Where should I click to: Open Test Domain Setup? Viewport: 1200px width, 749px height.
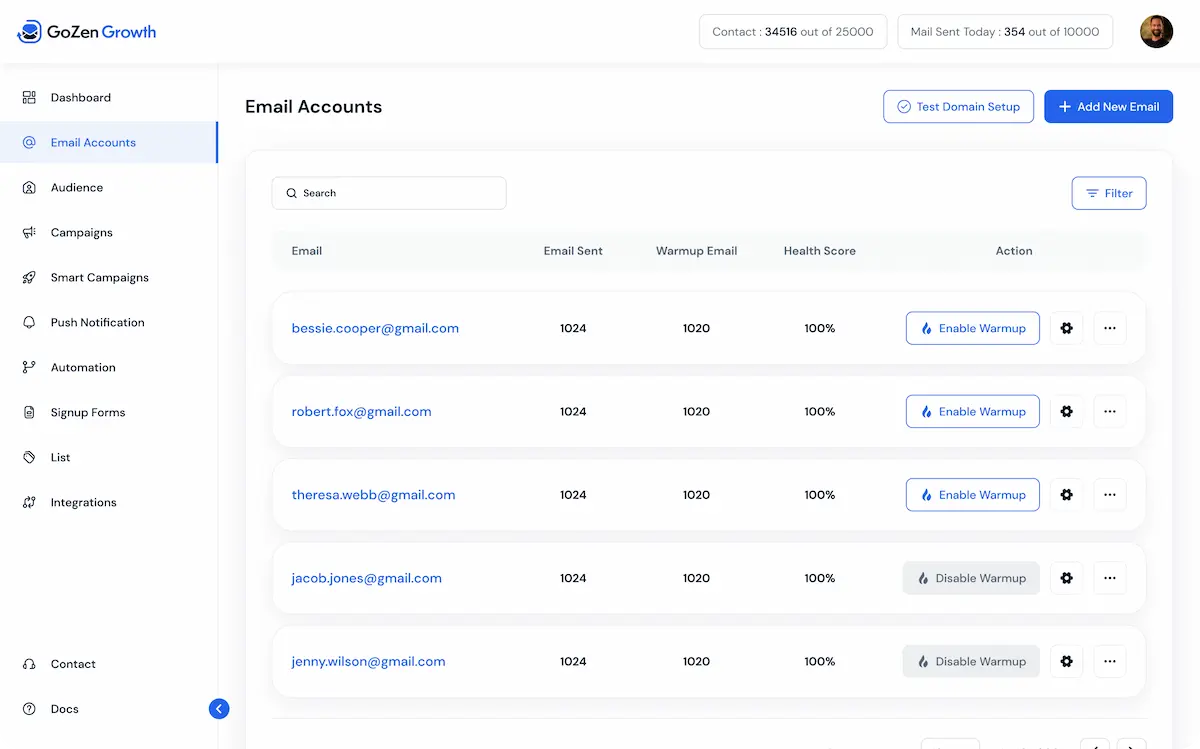958,106
